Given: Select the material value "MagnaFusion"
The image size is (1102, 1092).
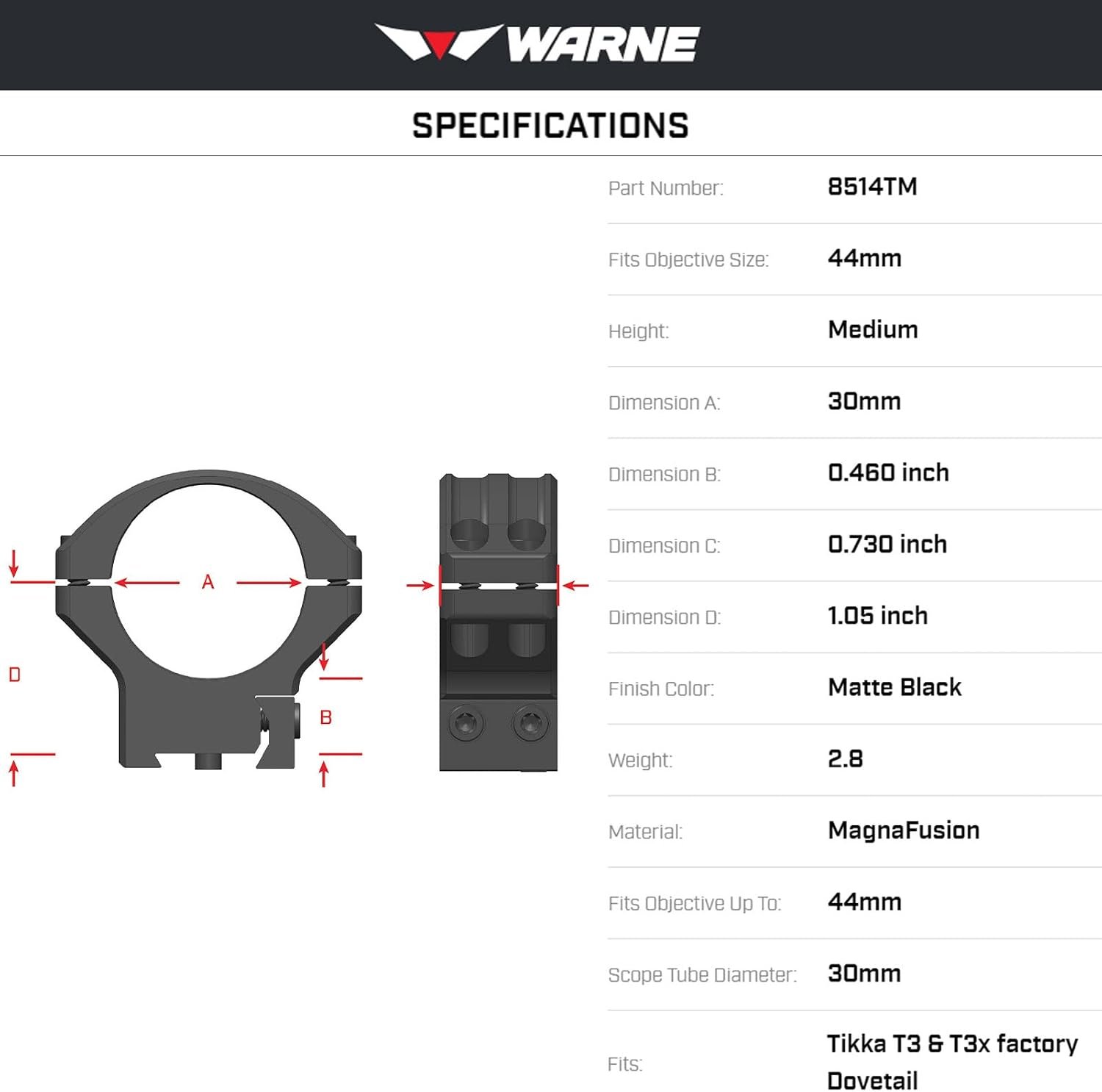Looking at the screenshot, I should pos(904,830).
